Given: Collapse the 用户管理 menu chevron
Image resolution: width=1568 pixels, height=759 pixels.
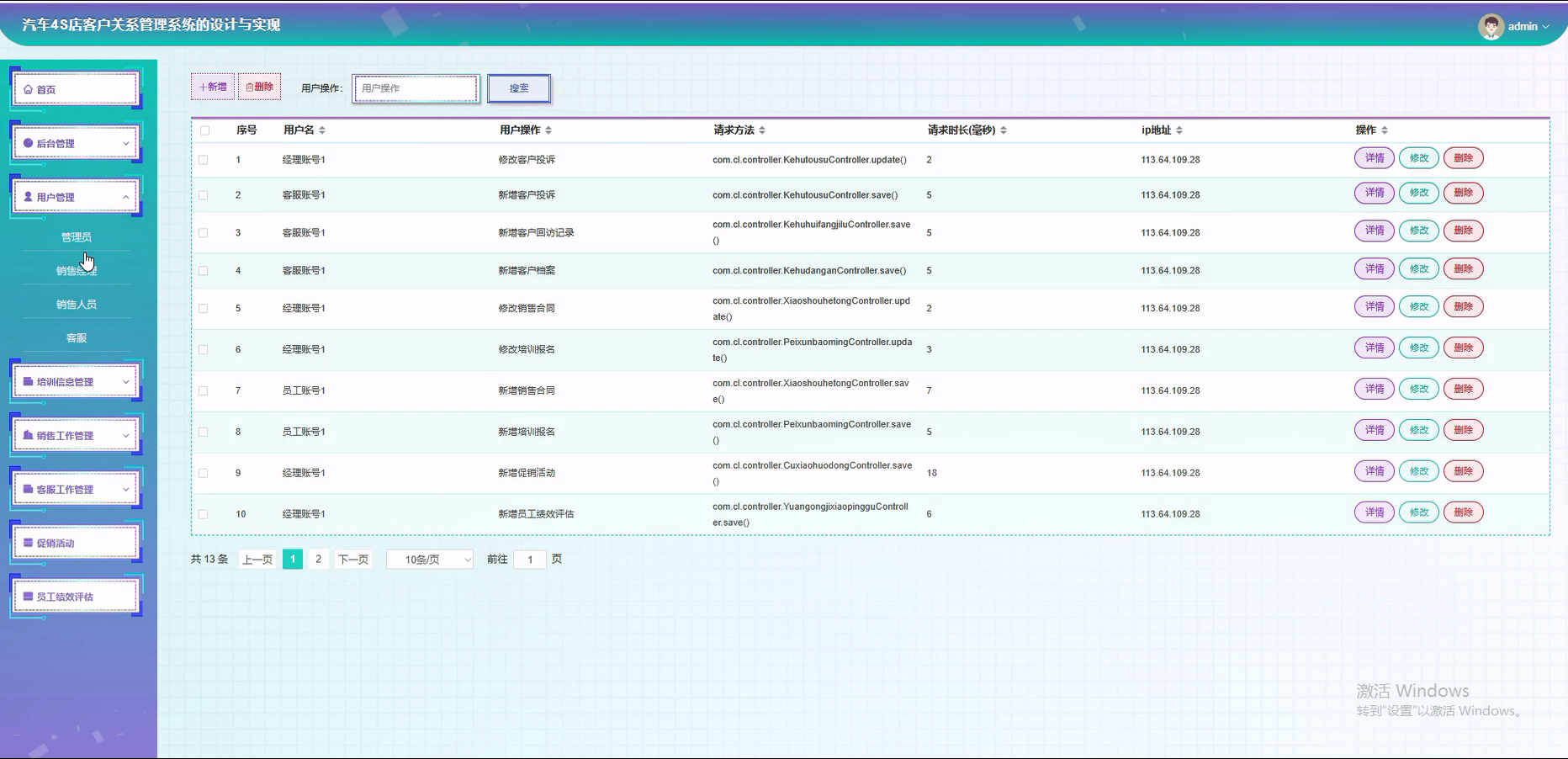Looking at the screenshot, I should point(126,197).
